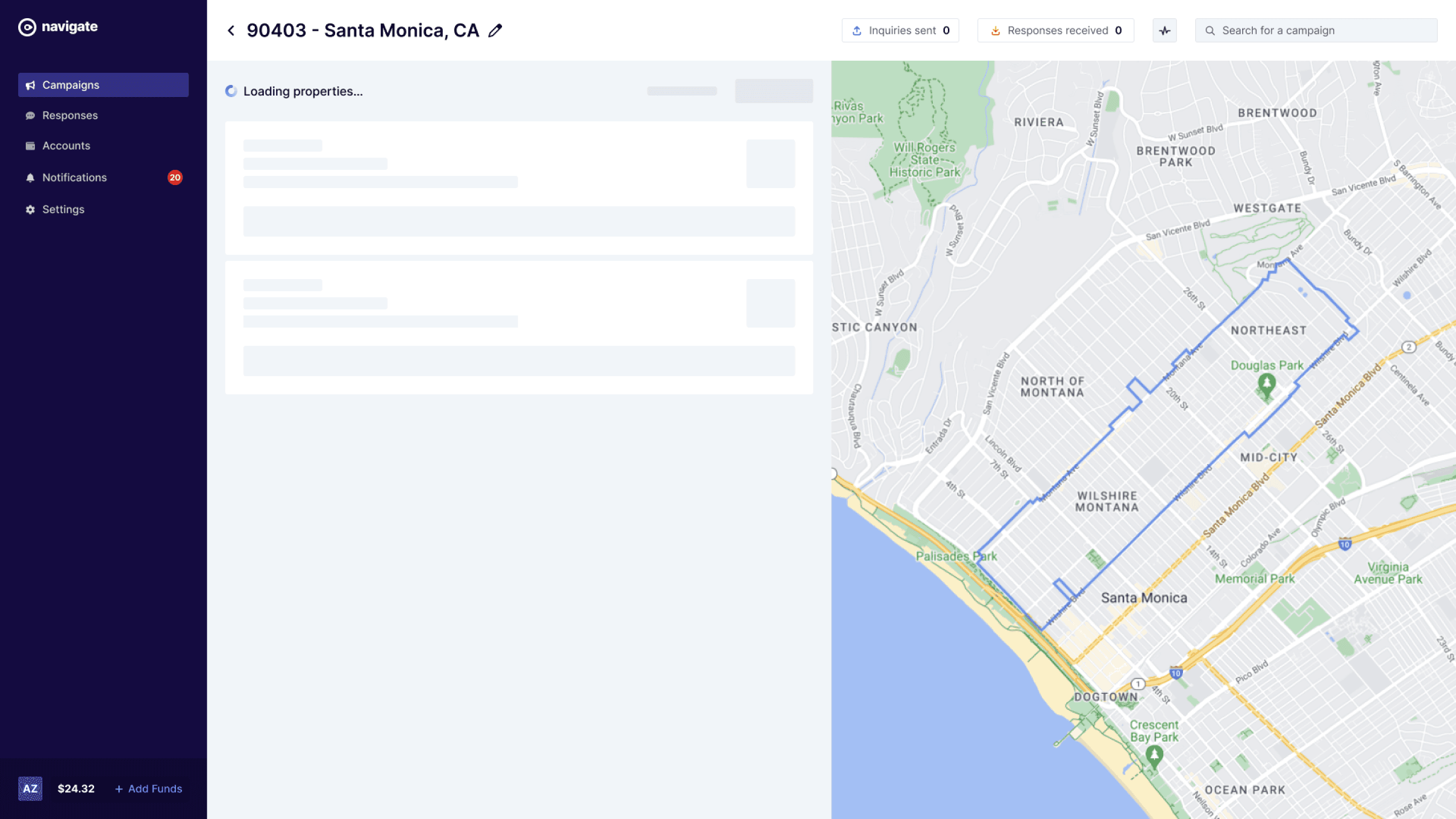Open the Responses menu item
The image size is (1456, 819).
point(70,115)
